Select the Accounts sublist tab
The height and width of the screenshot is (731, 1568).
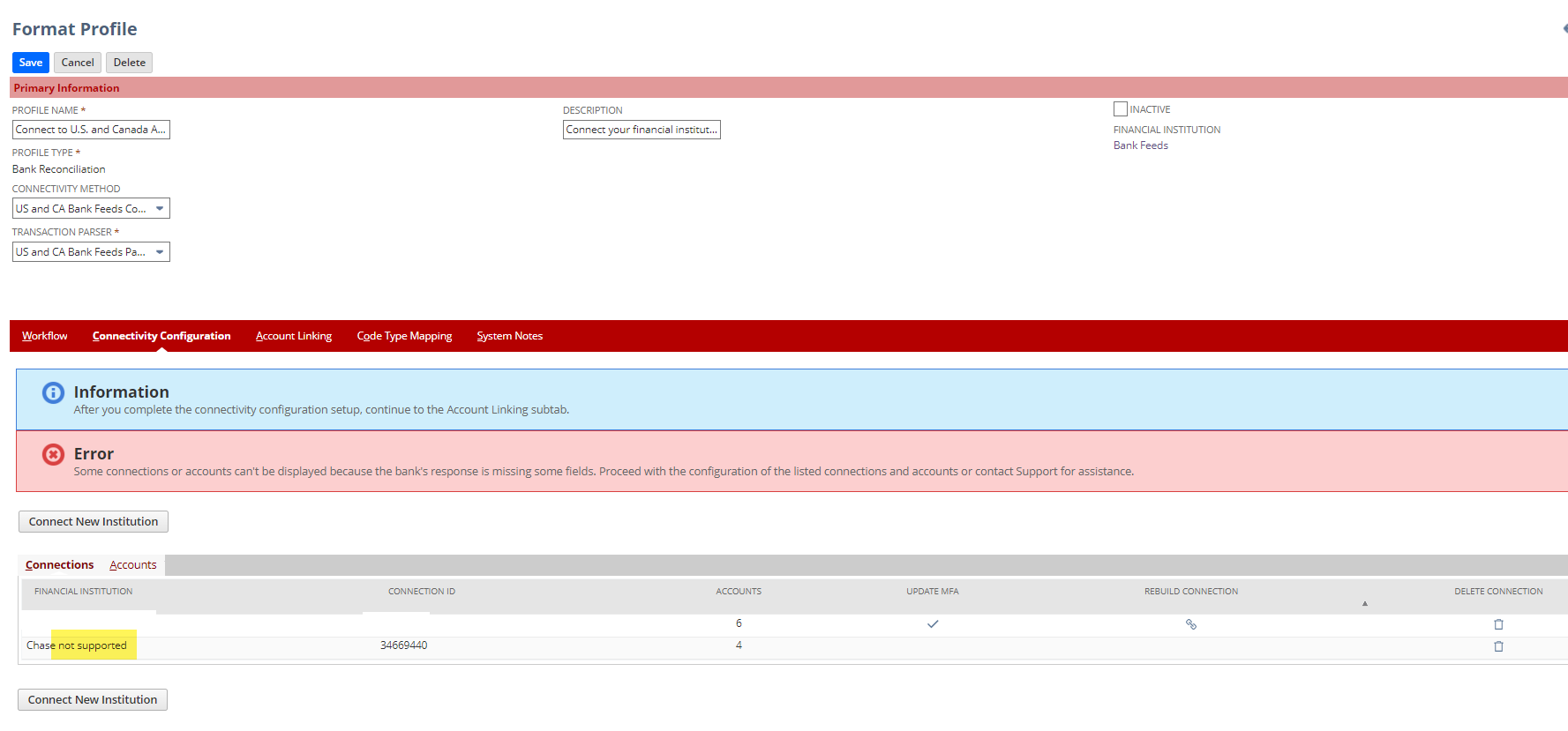coord(133,565)
